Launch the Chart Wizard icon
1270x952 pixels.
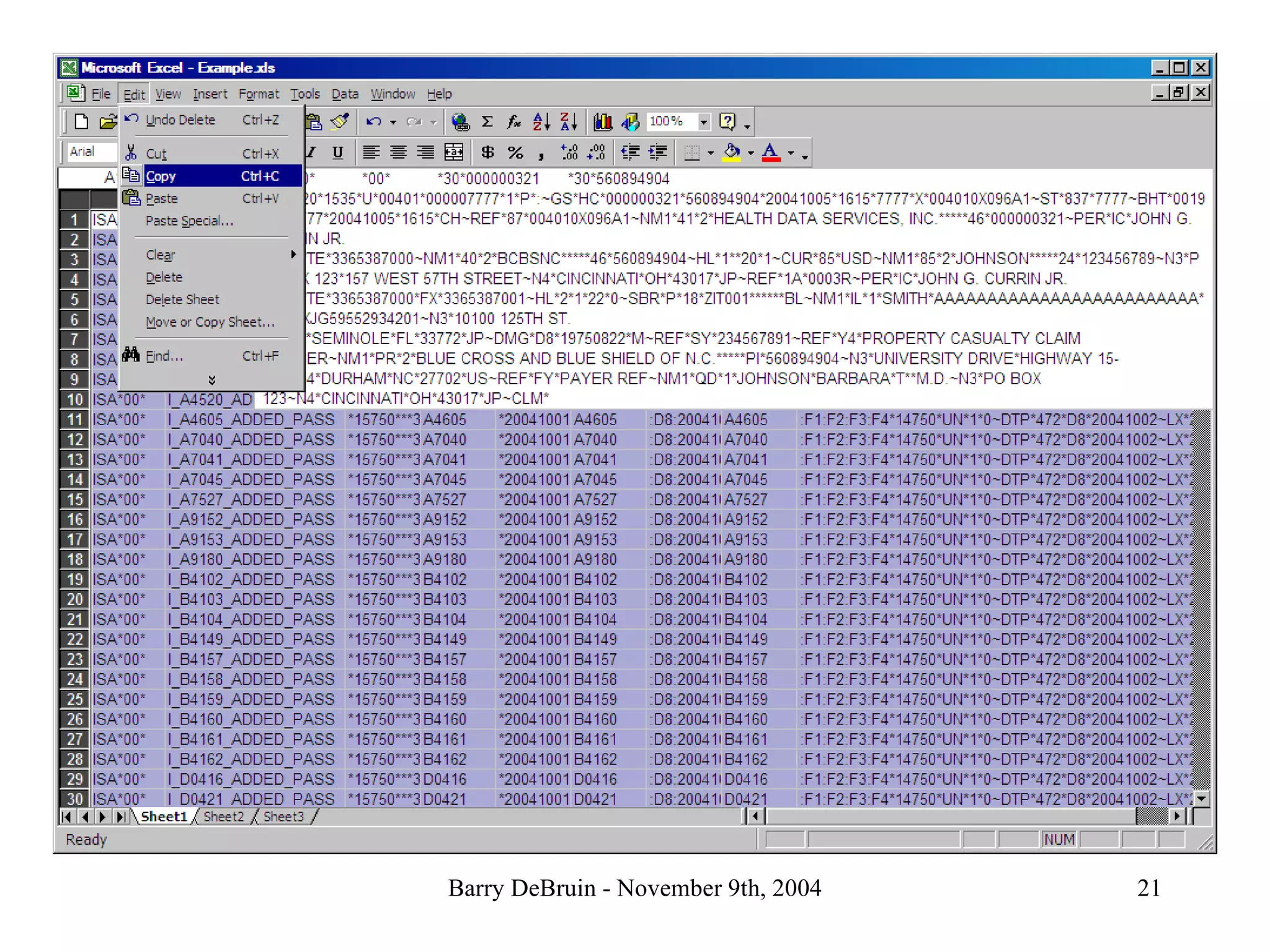602,121
